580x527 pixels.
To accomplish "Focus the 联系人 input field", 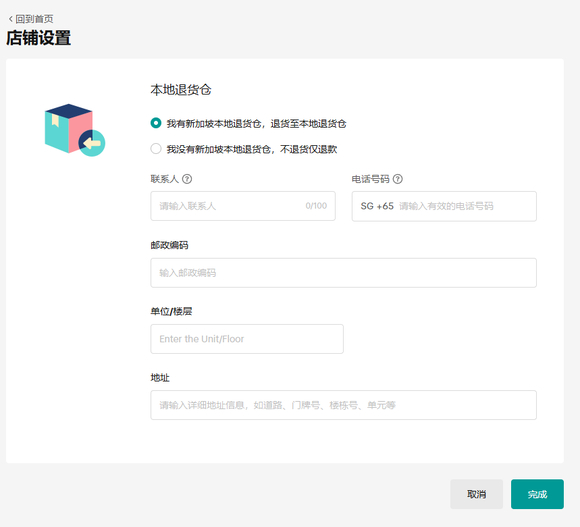I will coord(243,206).
